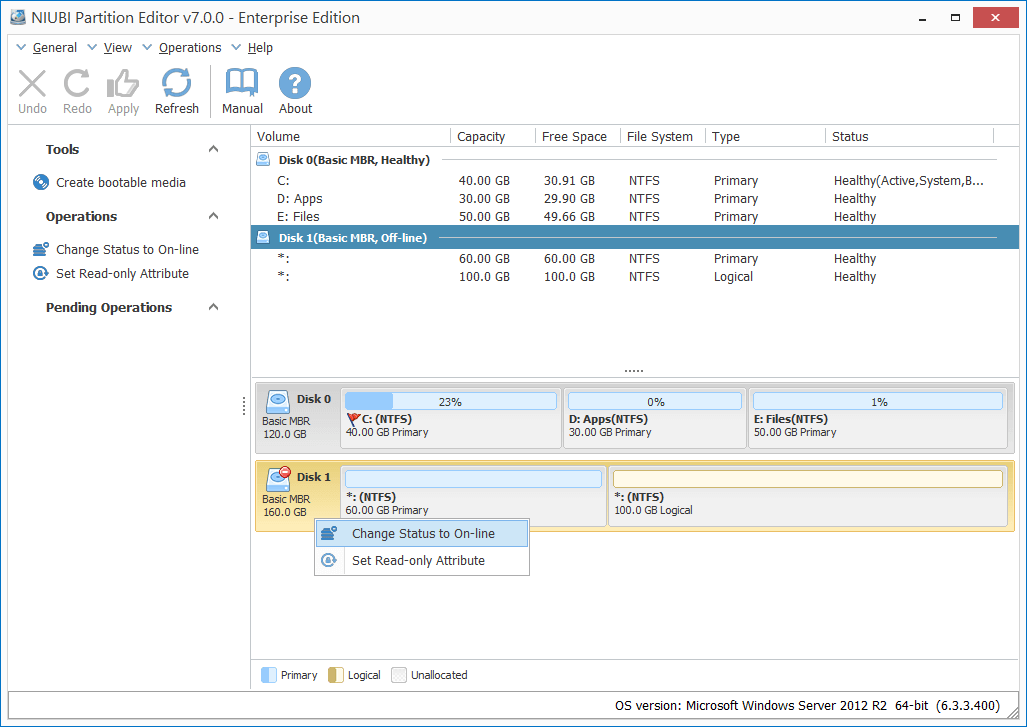Viewport: 1027px width, 727px height.
Task: Click the Disk 1 icon in volume list header
Action: [x=263, y=237]
